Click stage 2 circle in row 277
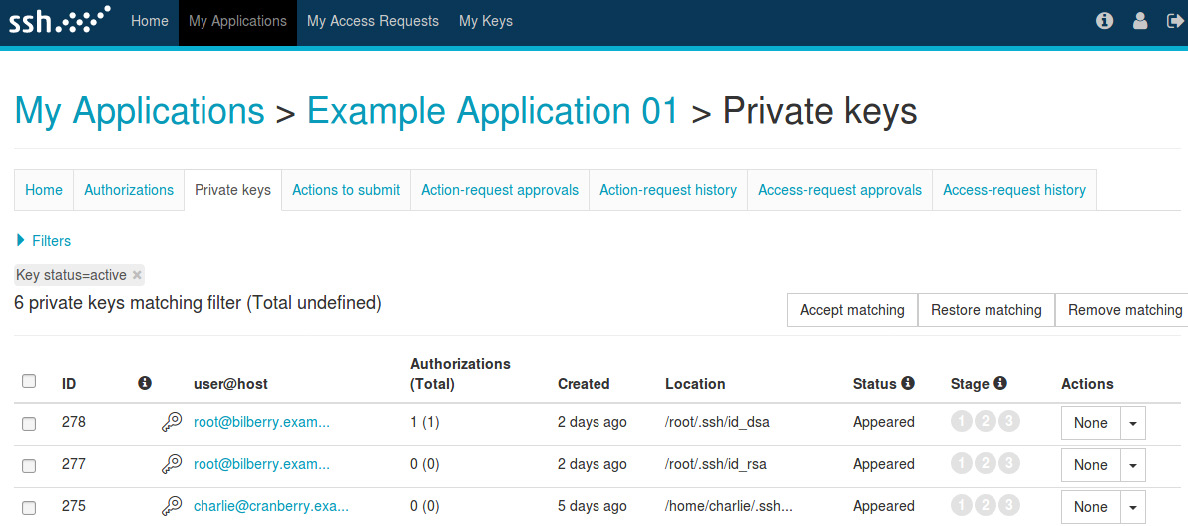The height and width of the screenshot is (526, 1188). [x=985, y=463]
